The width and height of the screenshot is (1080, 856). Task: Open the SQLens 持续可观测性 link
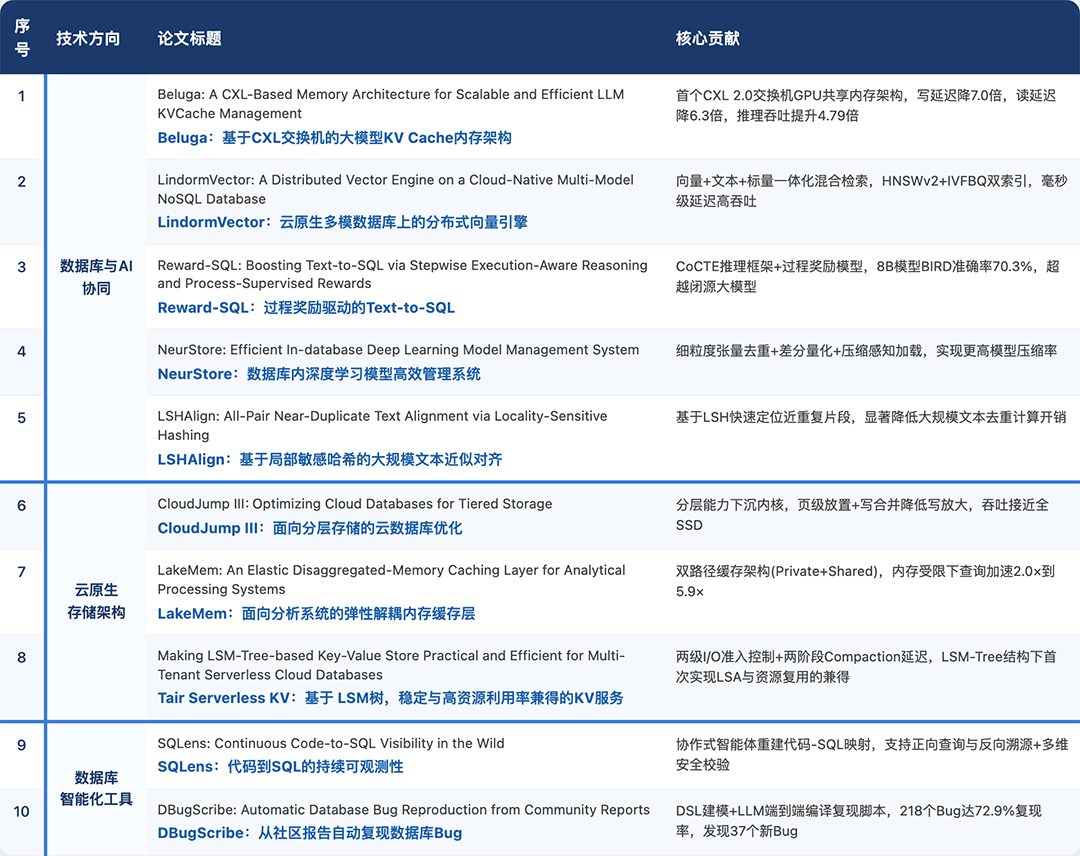280,766
